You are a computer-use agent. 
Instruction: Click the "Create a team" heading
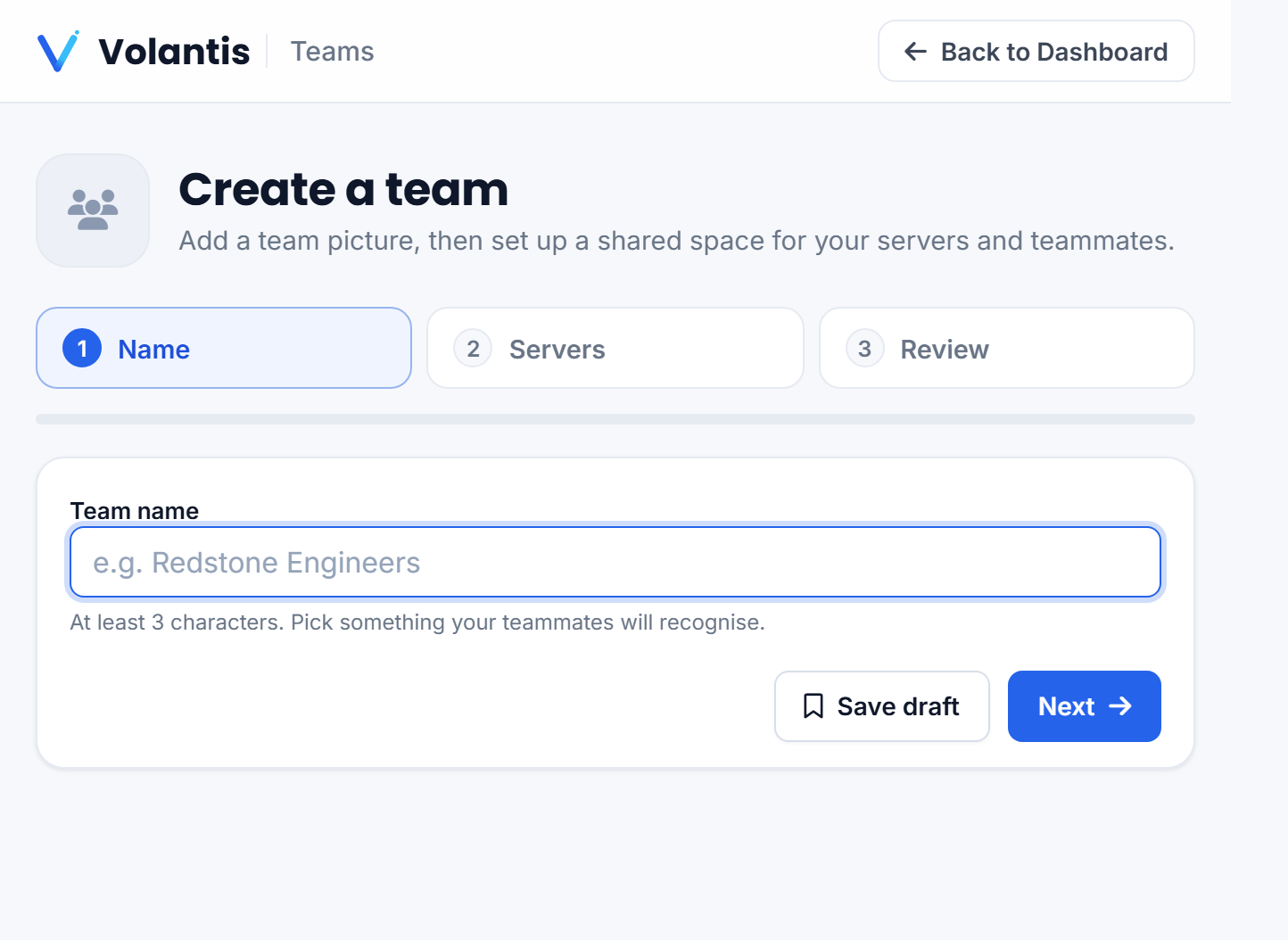click(x=343, y=189)
